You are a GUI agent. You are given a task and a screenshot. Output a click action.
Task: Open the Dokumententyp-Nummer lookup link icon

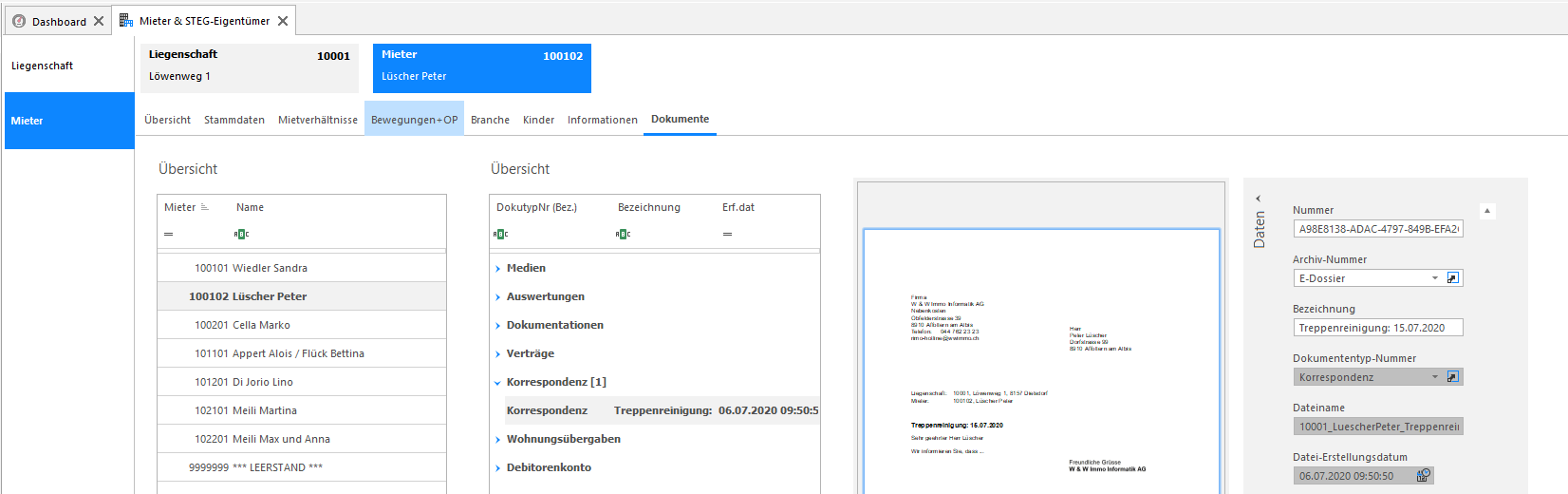(1453, 377)
